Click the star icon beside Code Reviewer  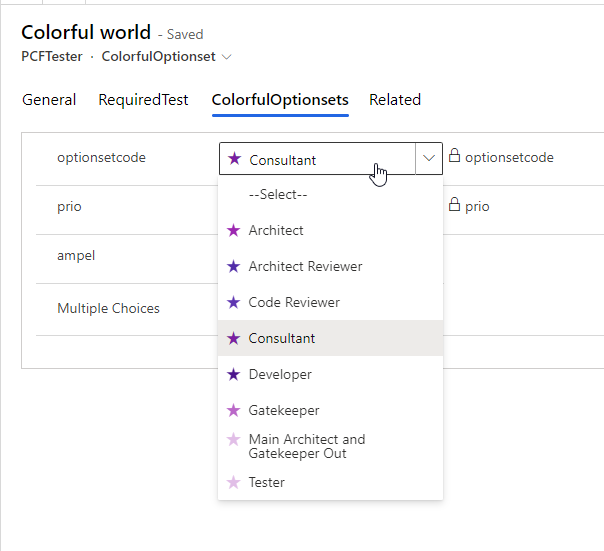(234, 302)
